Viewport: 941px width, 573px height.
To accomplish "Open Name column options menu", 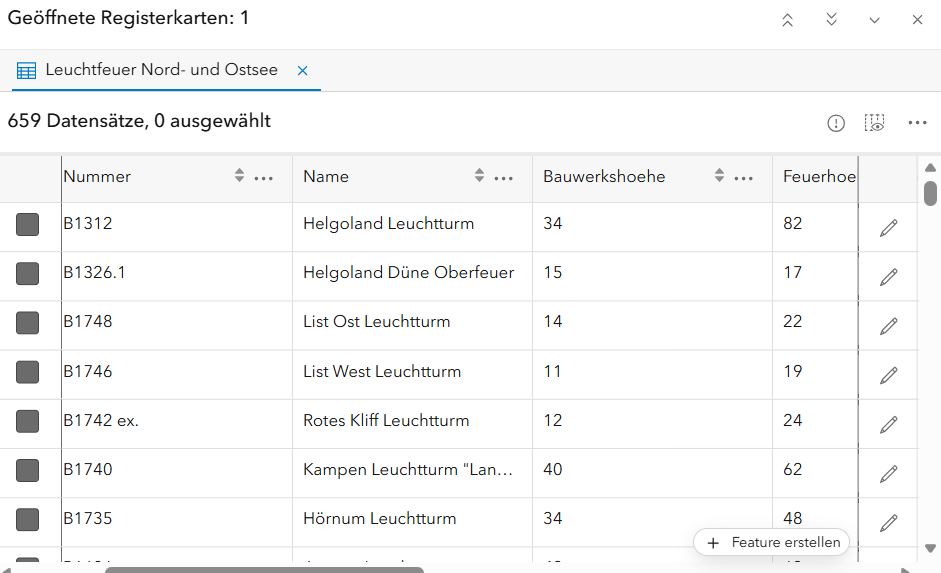I will click(504, 178).
